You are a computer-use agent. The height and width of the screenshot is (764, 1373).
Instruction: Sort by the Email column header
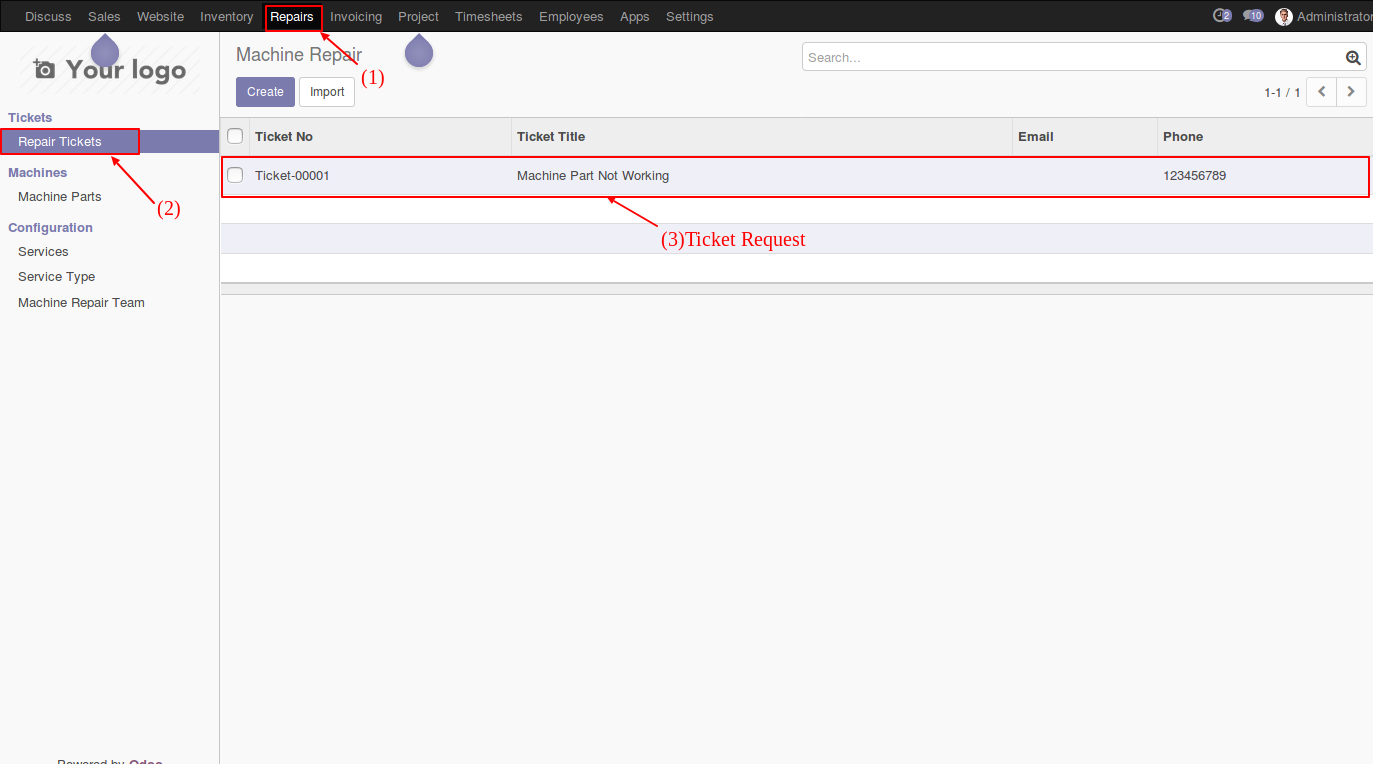[1085, 136]
